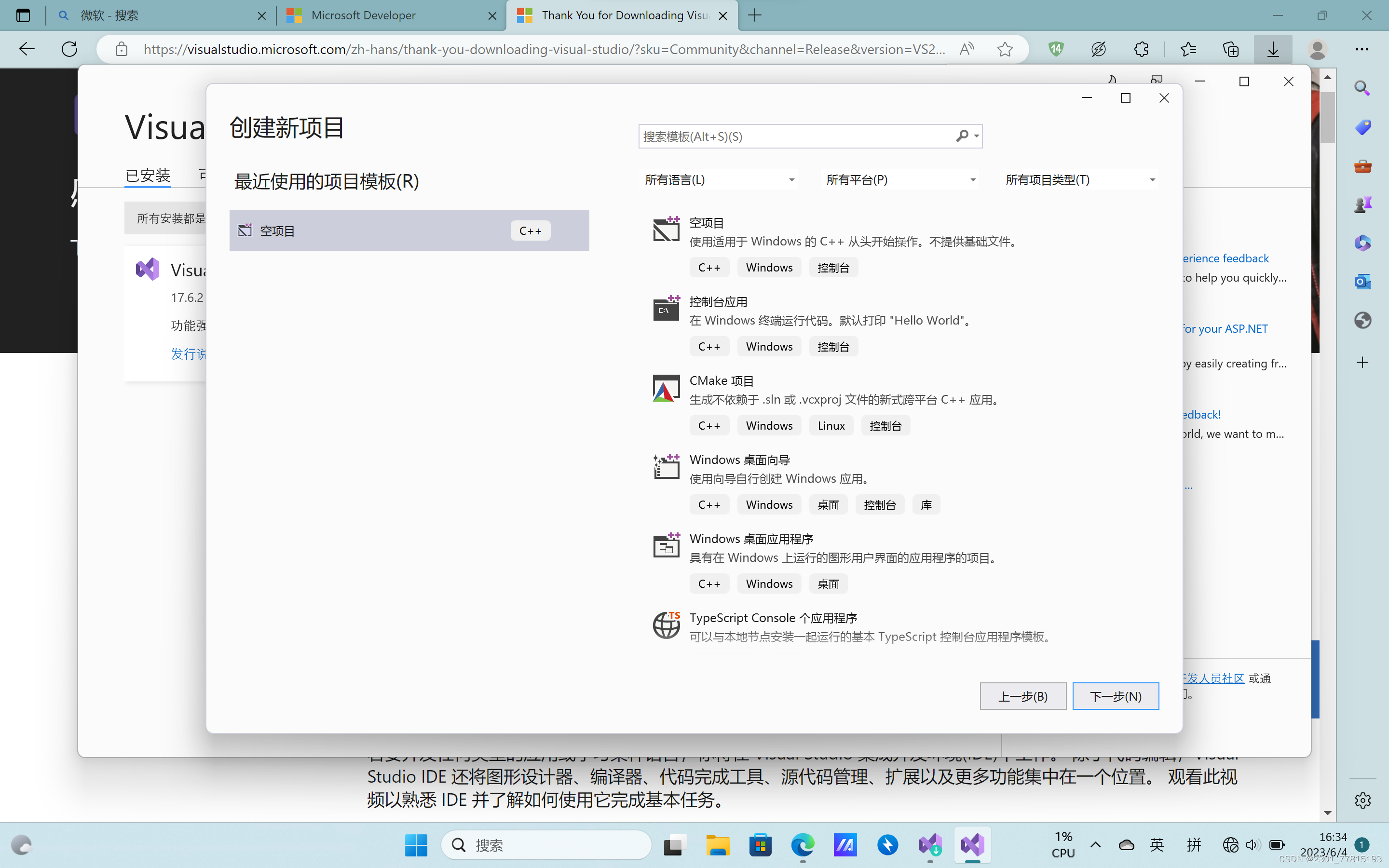1389x868 pixels.
Task: Expand the 所有项目类型 project type dropdown
Action: point(1080,180)
